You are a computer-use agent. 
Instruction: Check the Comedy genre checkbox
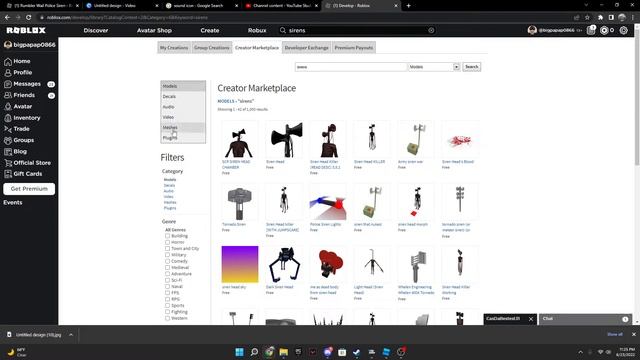(x=167, y=261)
